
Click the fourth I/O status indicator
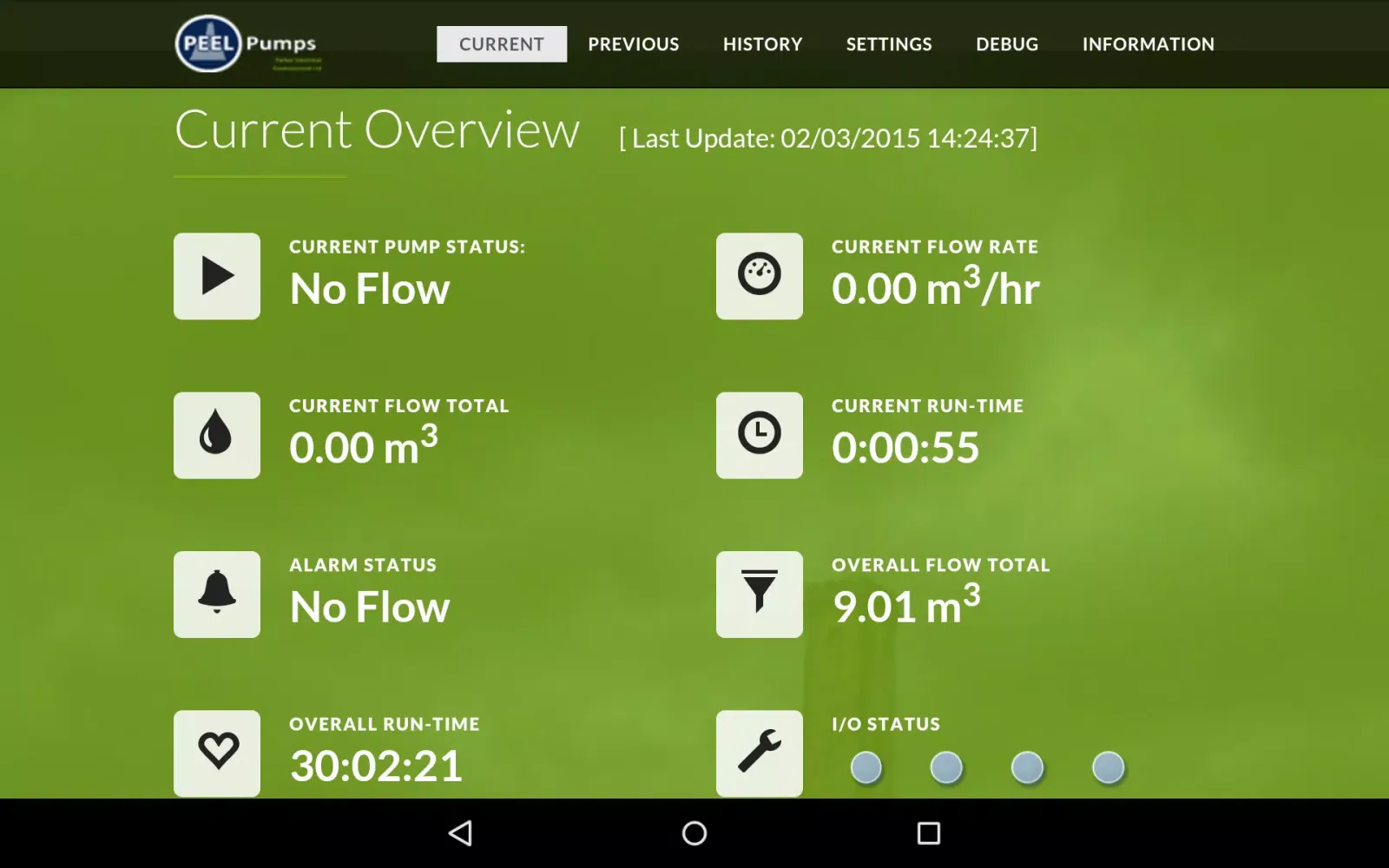1108,767
